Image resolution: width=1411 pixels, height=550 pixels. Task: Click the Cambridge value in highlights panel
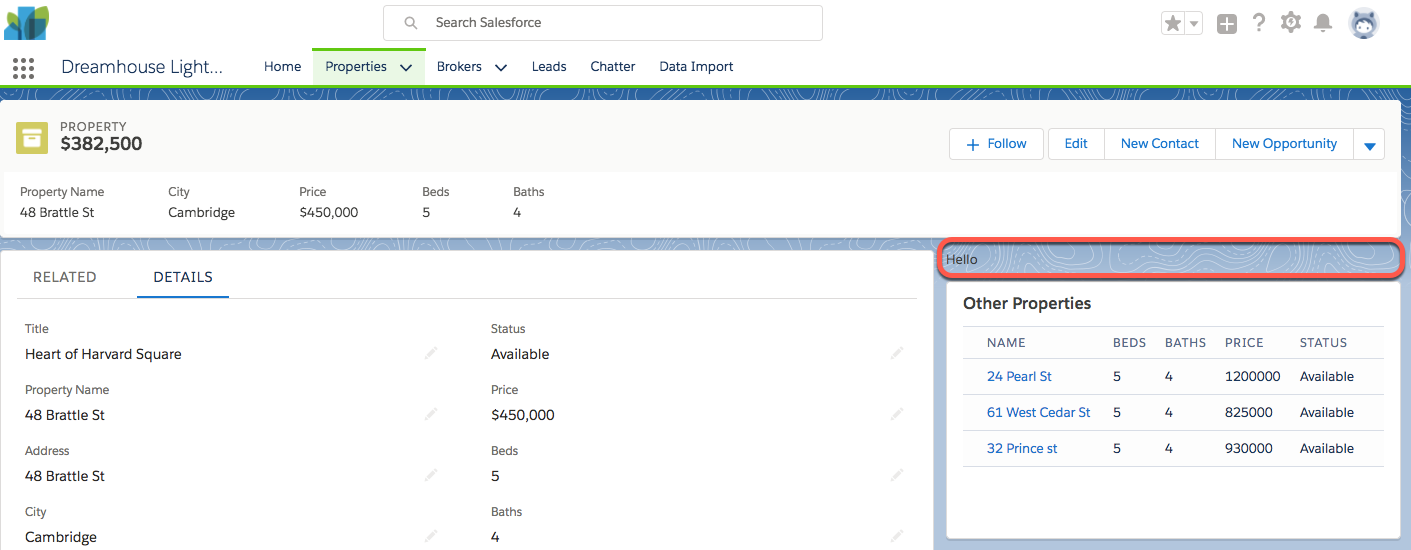tap(201, 213)
